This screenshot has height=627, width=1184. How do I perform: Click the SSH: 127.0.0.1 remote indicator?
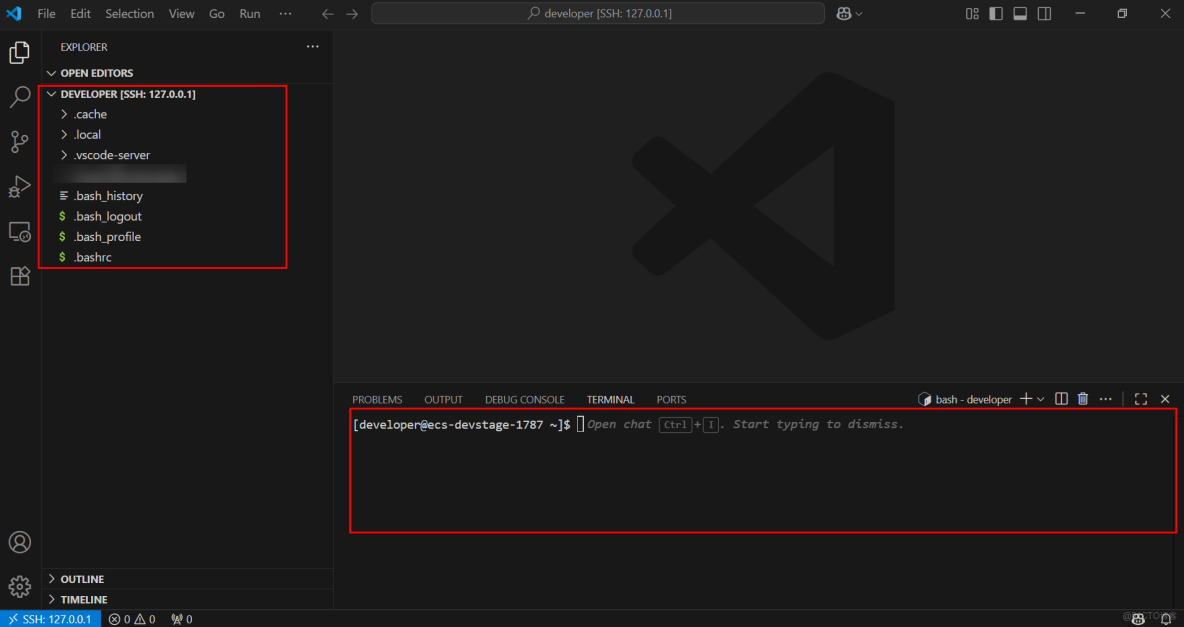(50, 619)
